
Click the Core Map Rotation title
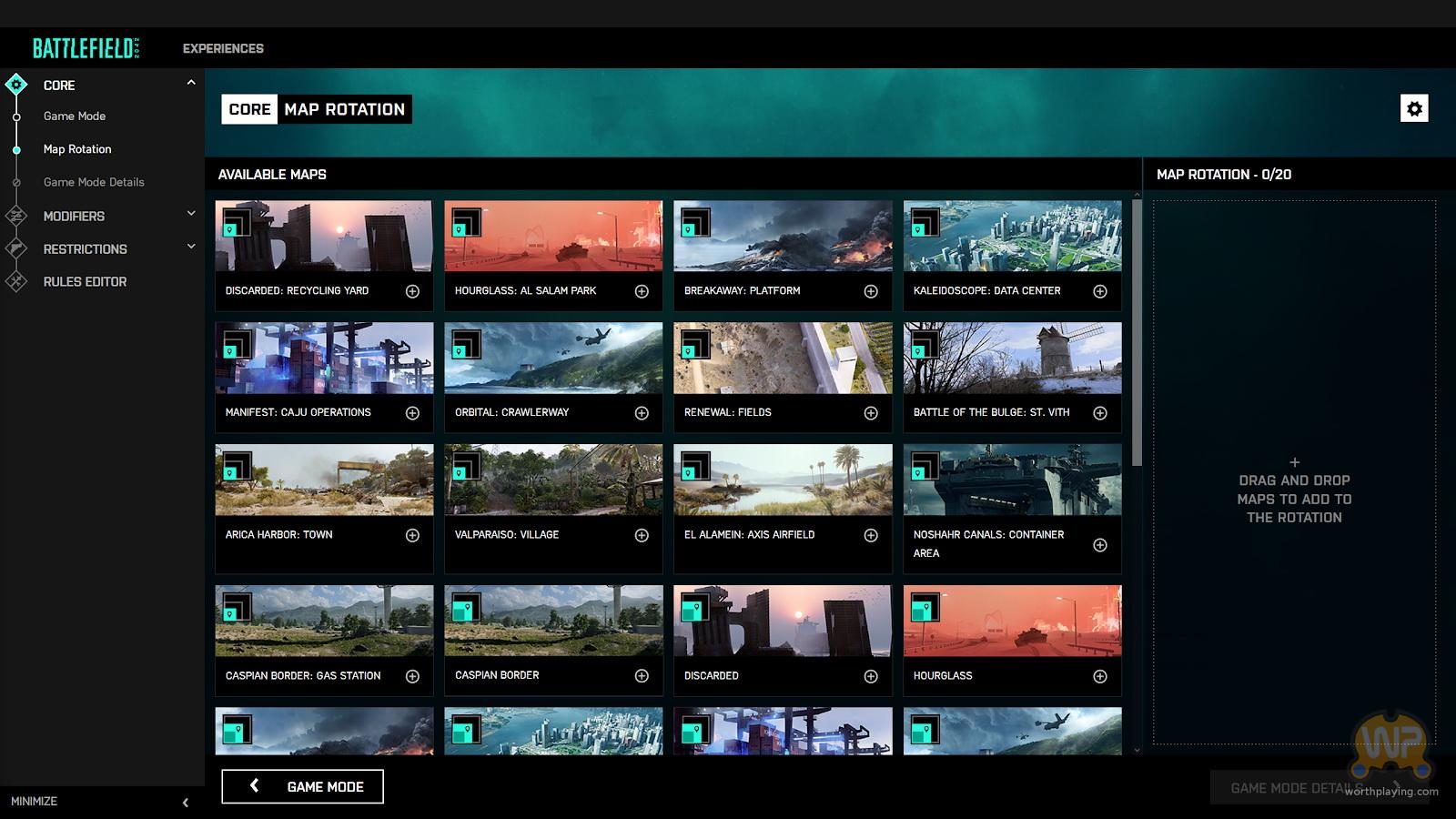pyautogui.click(x=317, y=109)
